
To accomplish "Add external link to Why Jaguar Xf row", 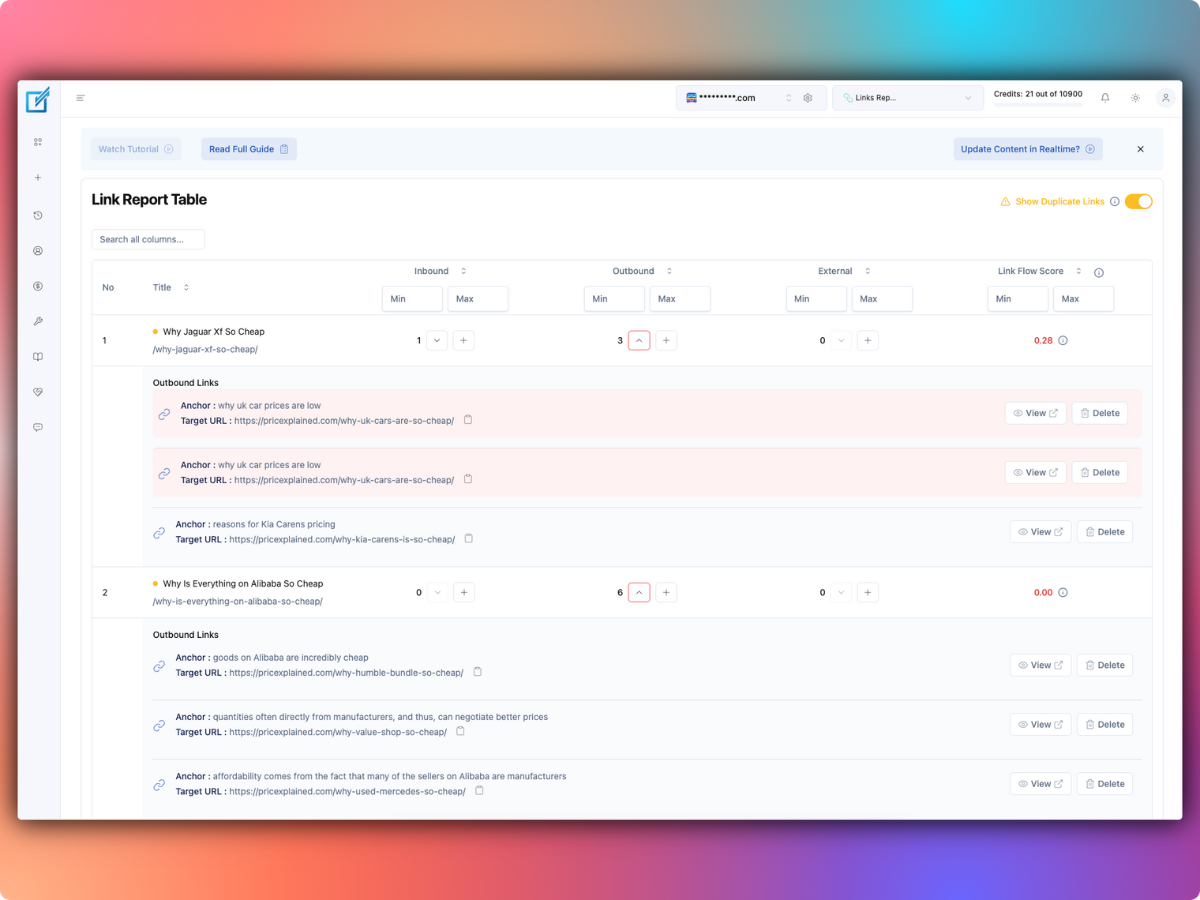I will (868, 340).
